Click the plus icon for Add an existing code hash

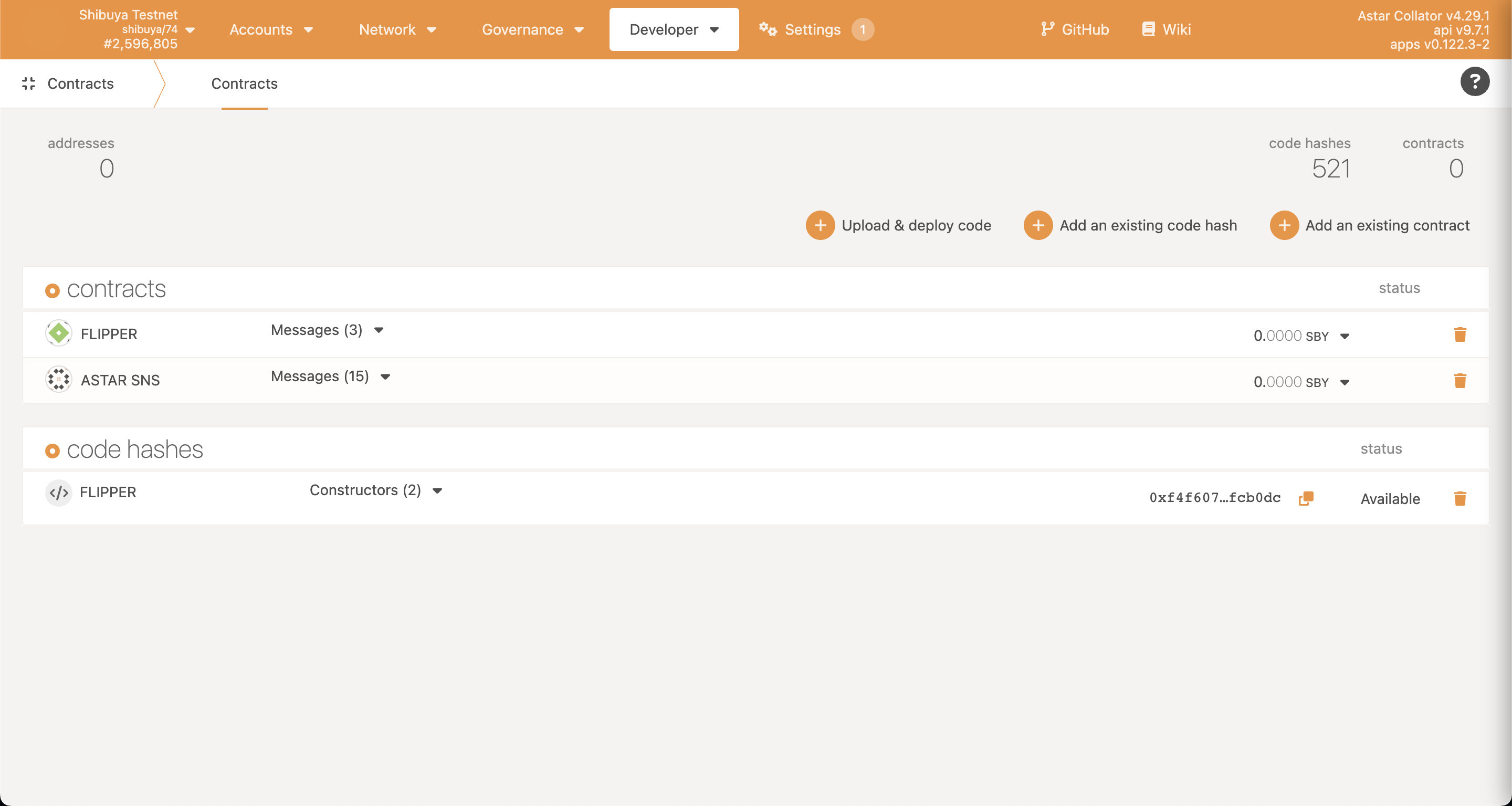pos(1038,225)
